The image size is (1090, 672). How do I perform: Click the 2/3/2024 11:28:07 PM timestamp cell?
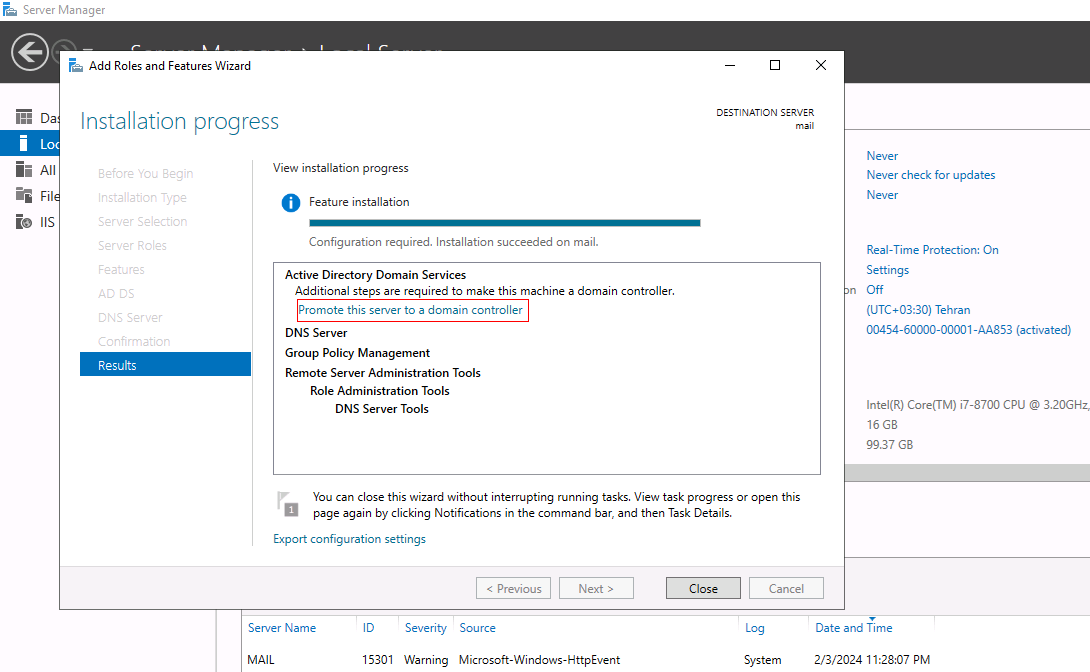click(872, 659)
